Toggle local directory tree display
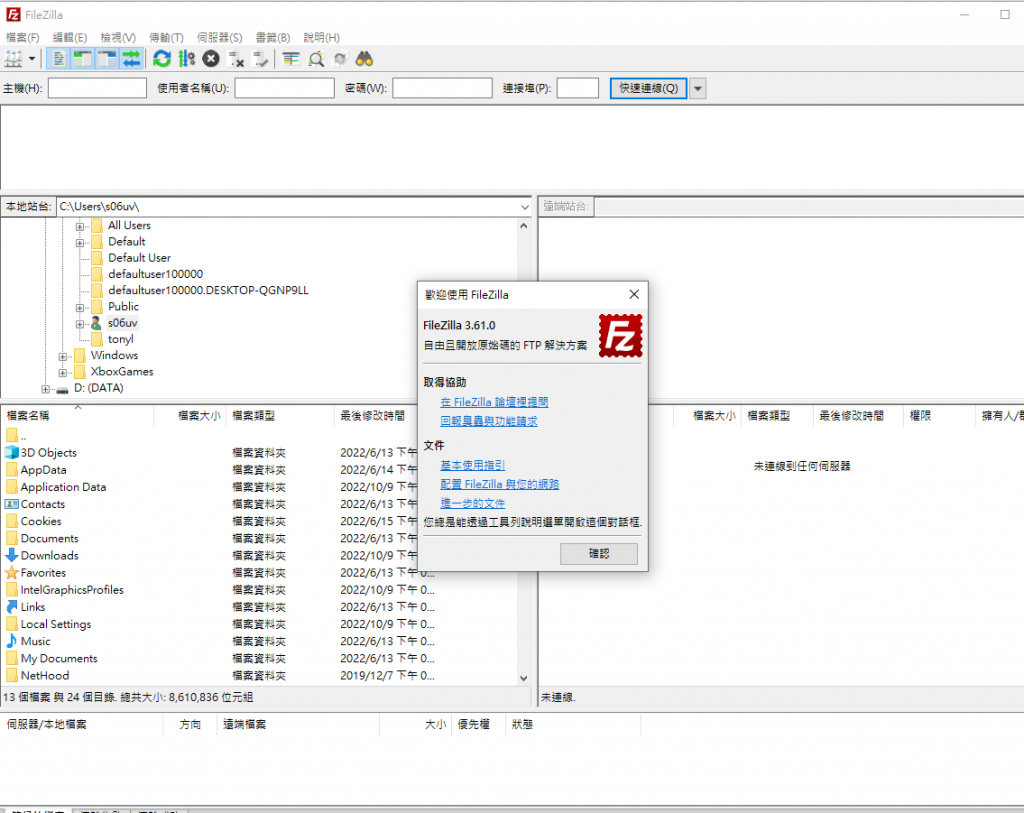 tap(83, 59)
